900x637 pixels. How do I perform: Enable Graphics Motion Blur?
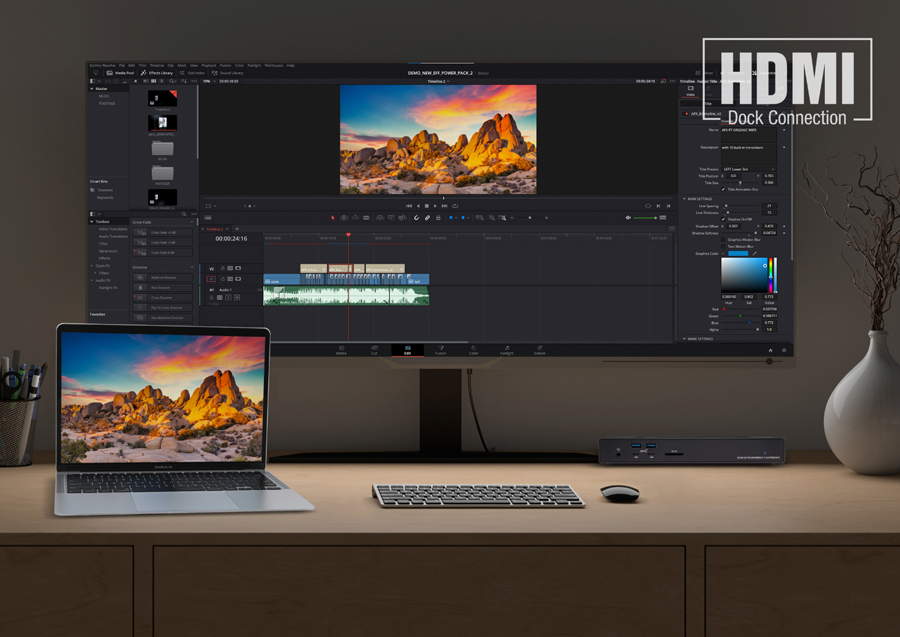point(723,240)
